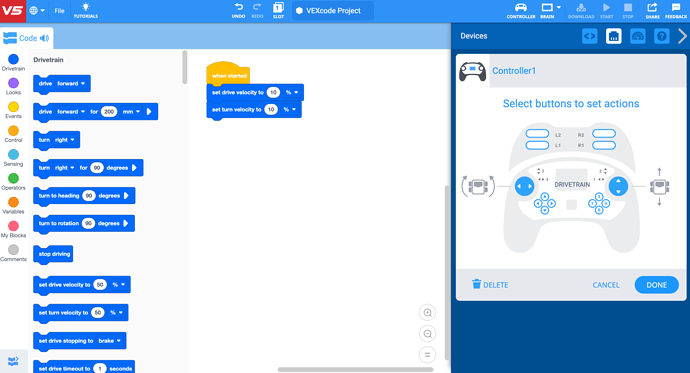Open the Help question mark icon
The width and height of the screenshot is (690, 373).
[661, 36]
